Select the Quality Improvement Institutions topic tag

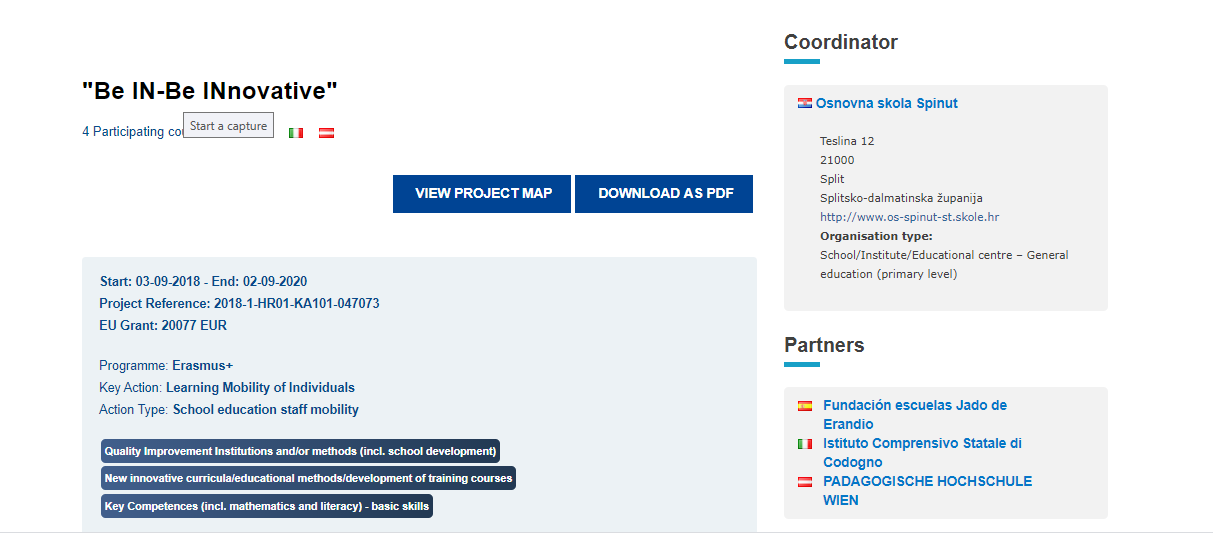(300, 451)
